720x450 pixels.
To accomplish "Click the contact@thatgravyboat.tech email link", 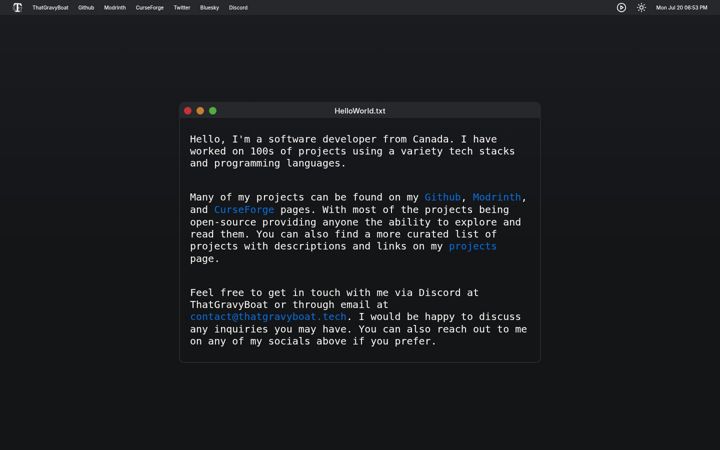I will click(268, 316).
